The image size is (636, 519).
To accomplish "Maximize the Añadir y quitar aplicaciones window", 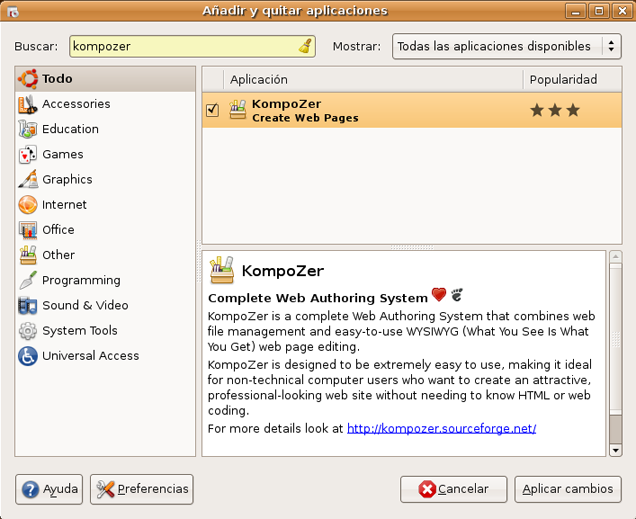I will 599,11.
